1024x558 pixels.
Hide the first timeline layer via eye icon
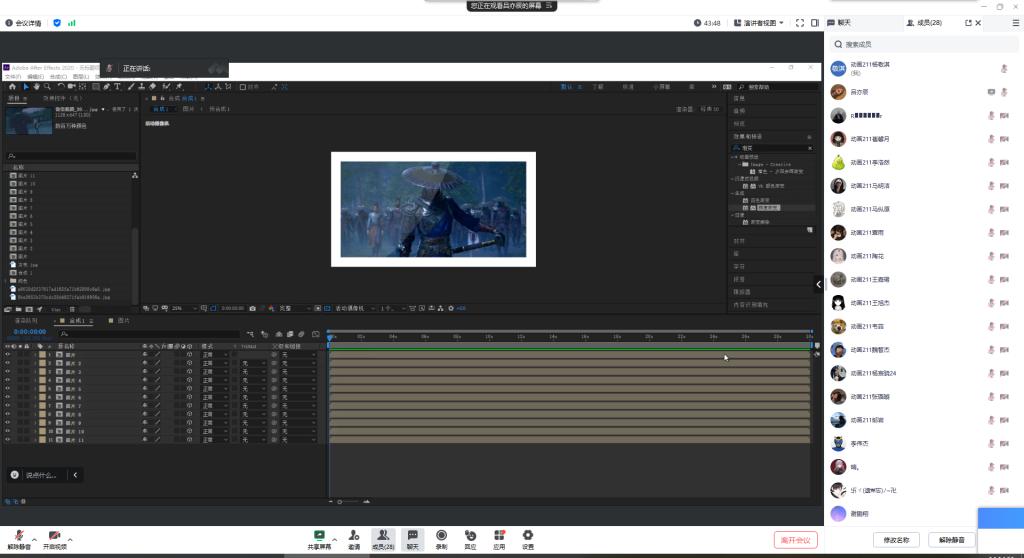8,355
